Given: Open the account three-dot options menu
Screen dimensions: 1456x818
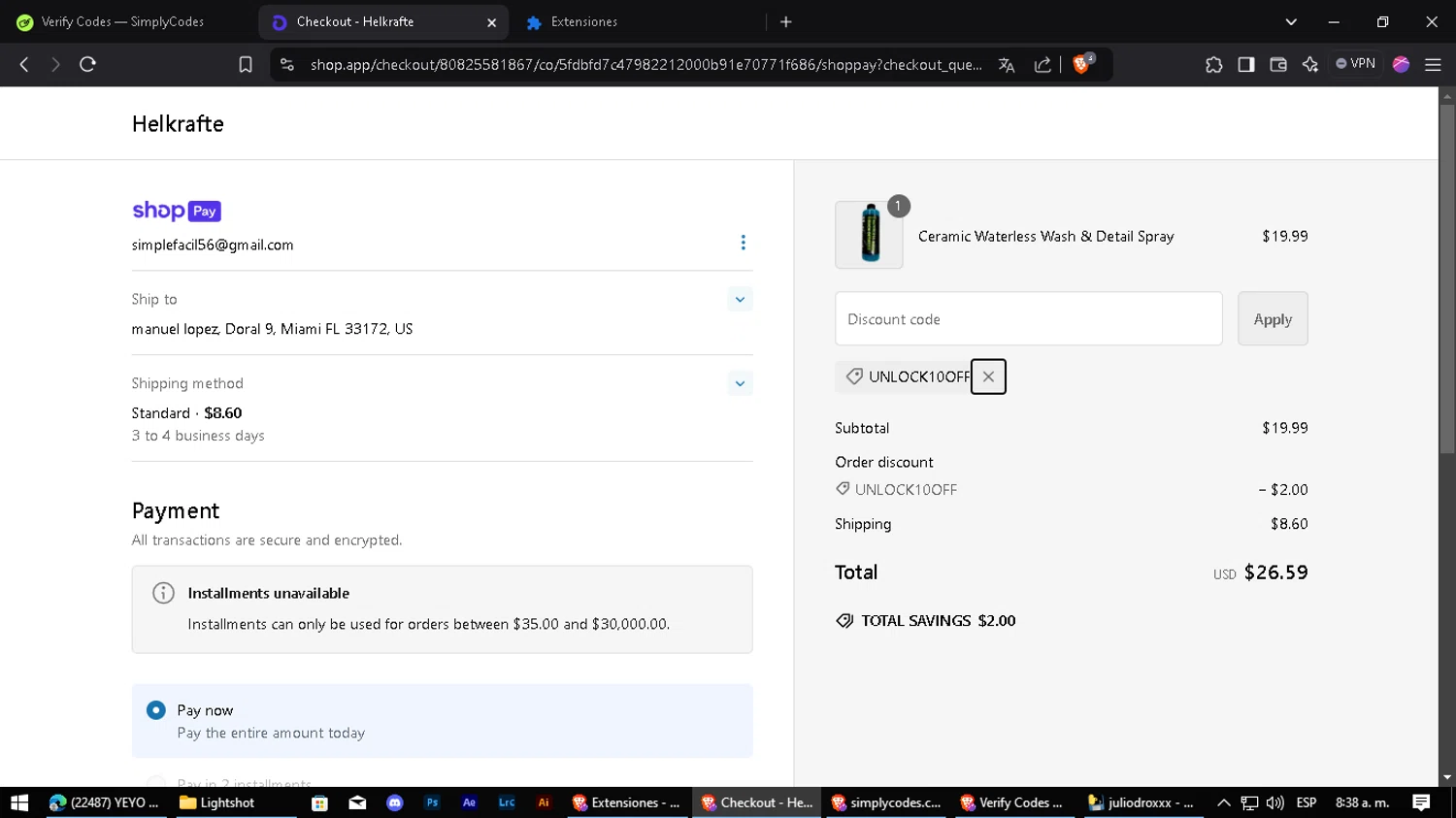Looking at the screenshot, I should coord(744,243).
